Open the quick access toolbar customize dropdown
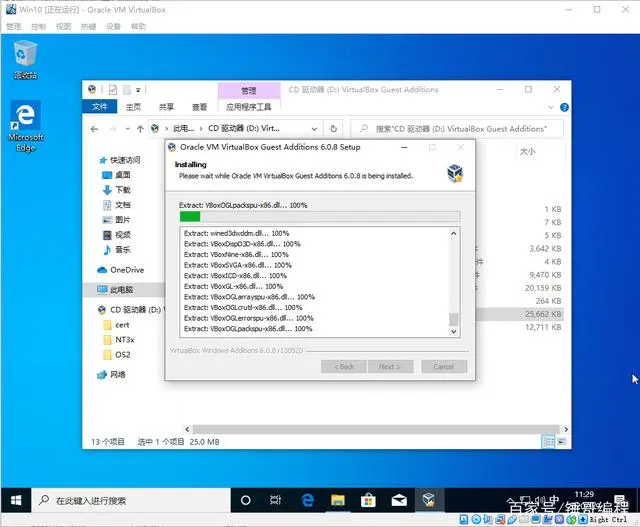 tap(138, 90)
